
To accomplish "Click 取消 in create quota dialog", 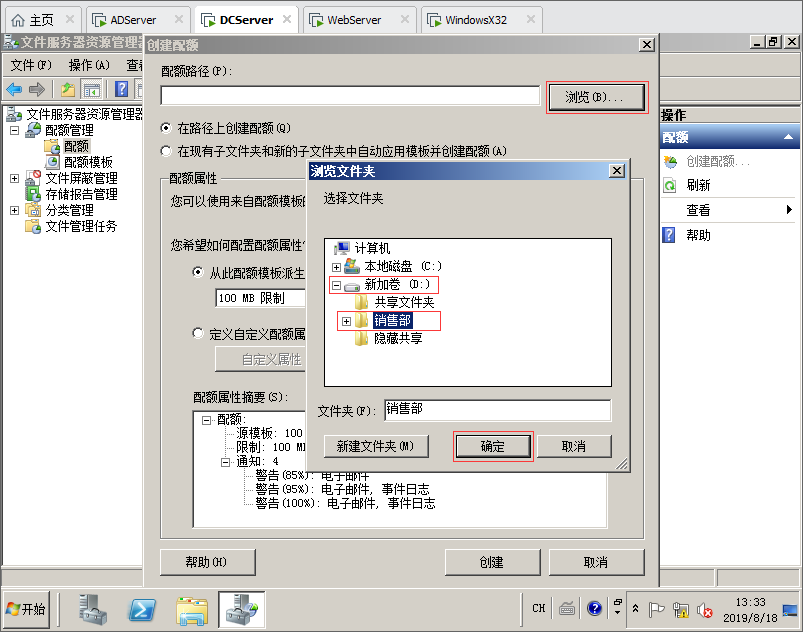I will pos(596,562).
